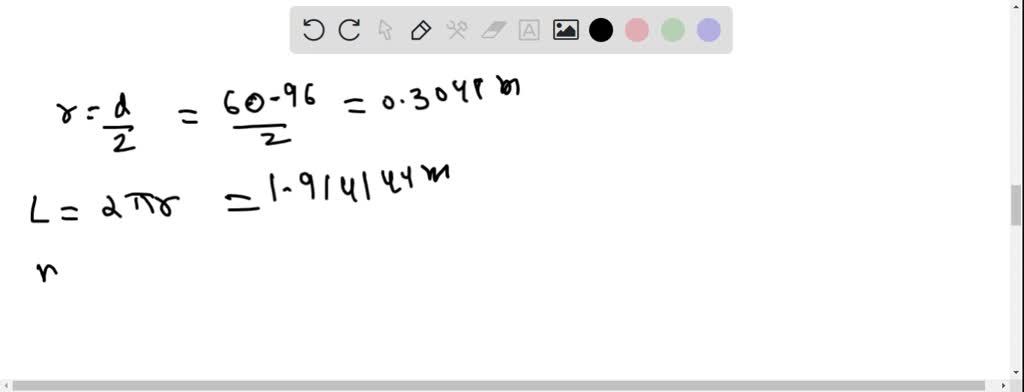Click the vertical scrollbar thumb
Screen dimensions: 1024x392
click(1016, 205)
